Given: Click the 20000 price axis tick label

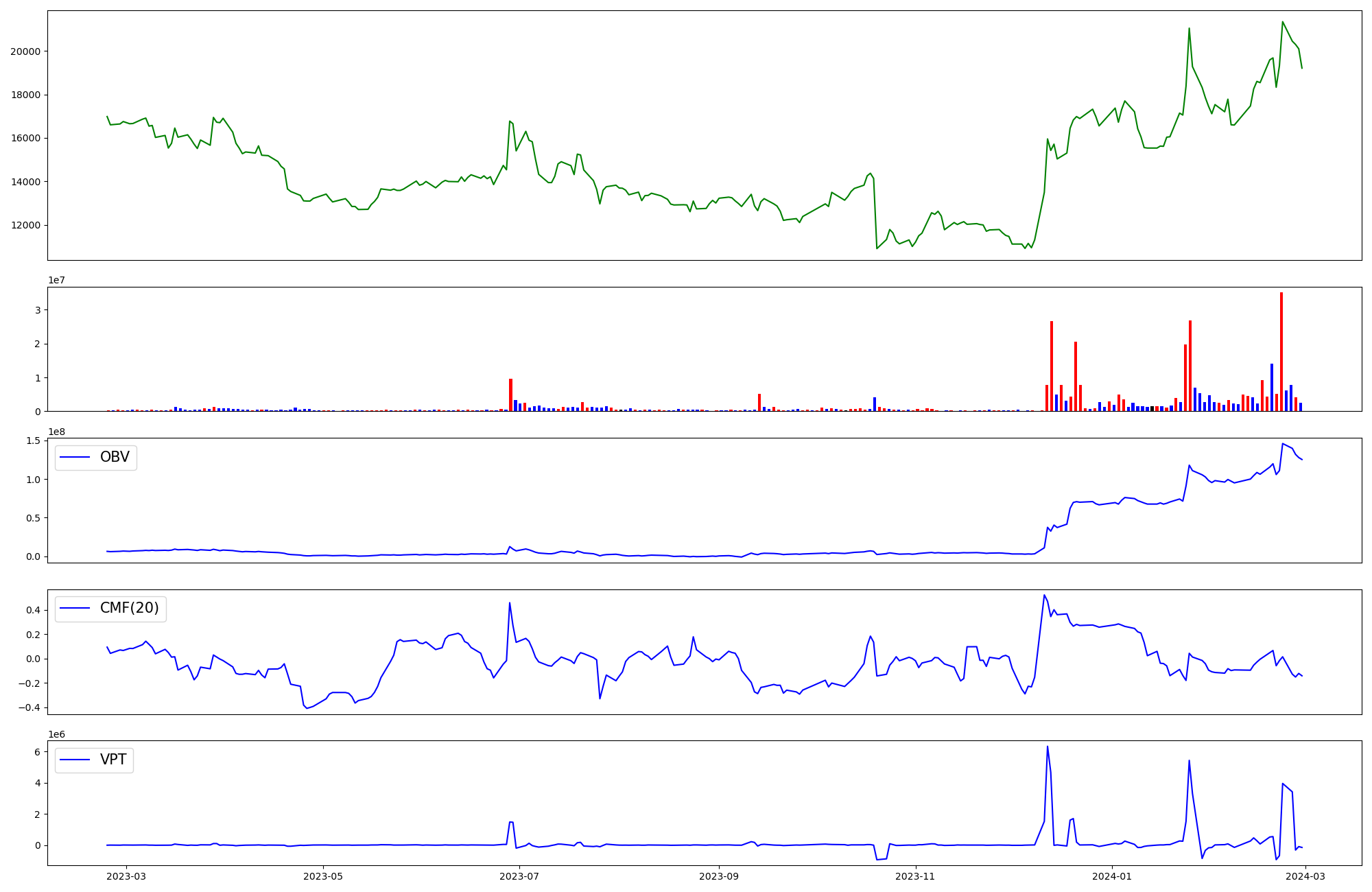Looking at the screenshot, I should (25, 51).
